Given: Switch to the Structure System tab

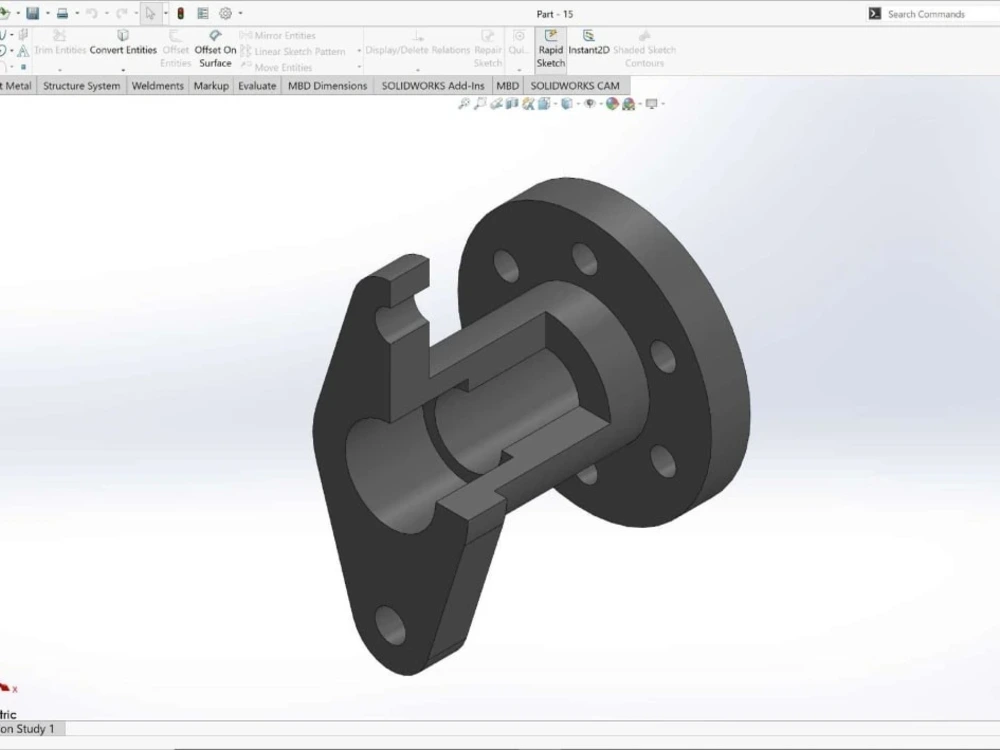Looking at the screenshot, I should [82, 85].
